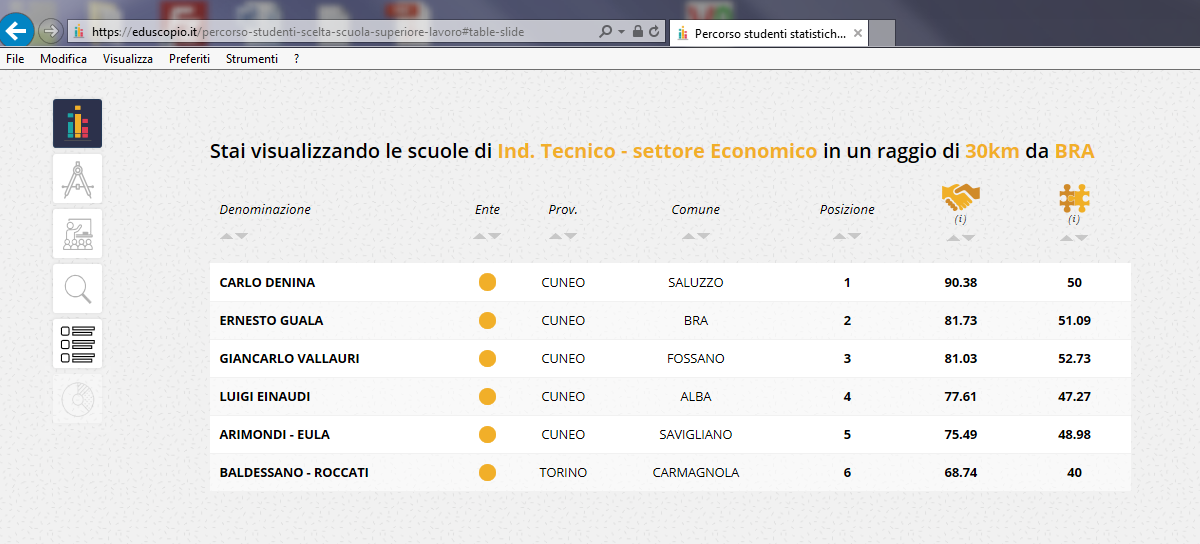The height and width of the screenshot is (544, 1200).
Task: Click the magnifying glass sidebar icon
Action: click(77, 289)
